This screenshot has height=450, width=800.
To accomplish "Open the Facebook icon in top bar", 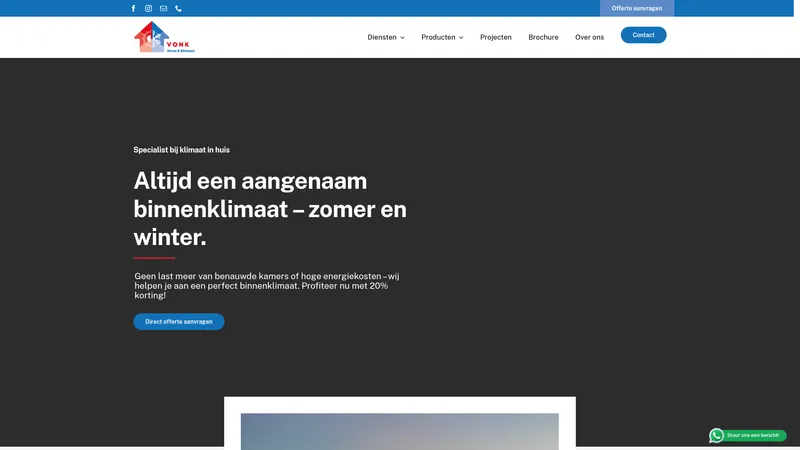I will (x=134, y=8).
